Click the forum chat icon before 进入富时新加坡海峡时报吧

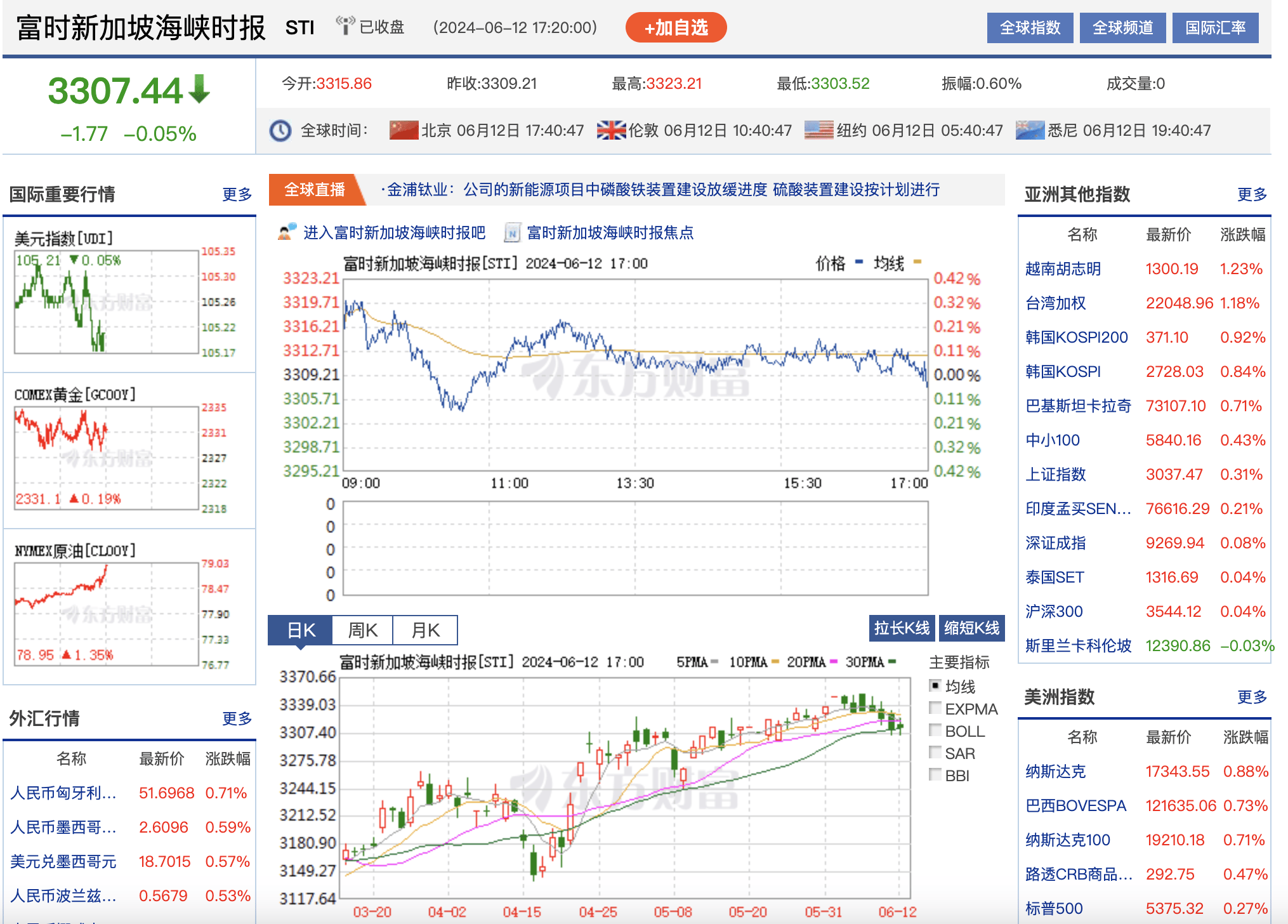point(287,232)
